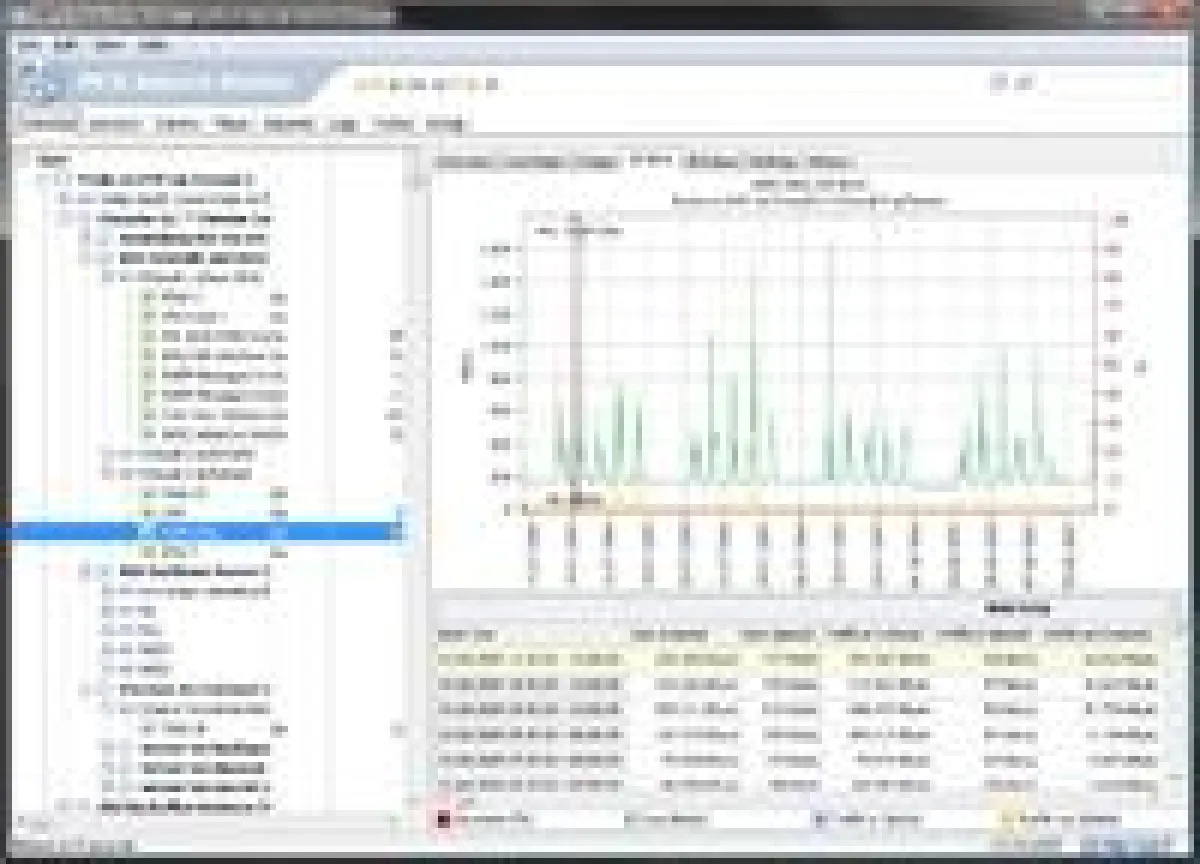Click the icon directly left of the search box
This screenshot has width=1200, height=864.
[x=1021, y=84]
